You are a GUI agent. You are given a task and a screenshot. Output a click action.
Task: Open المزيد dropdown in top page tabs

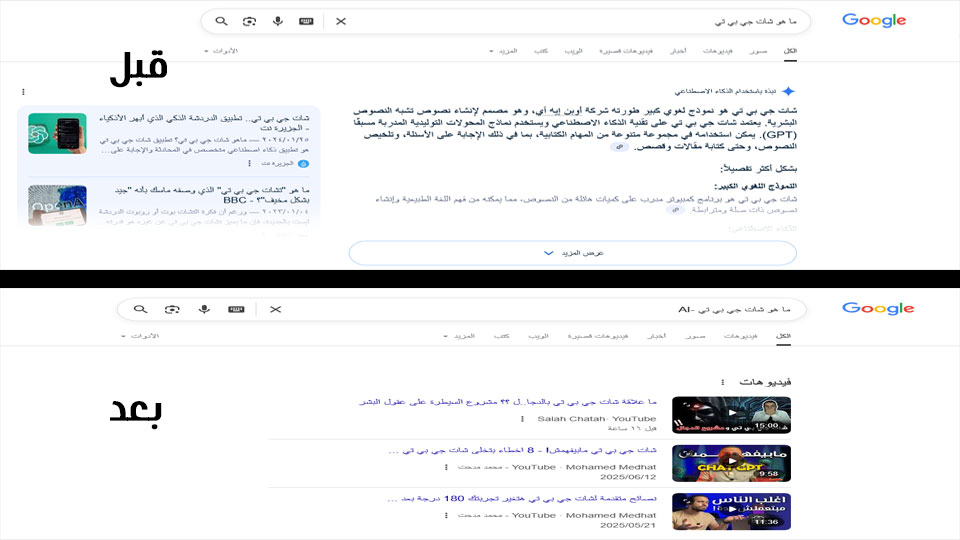coord(503,51)
